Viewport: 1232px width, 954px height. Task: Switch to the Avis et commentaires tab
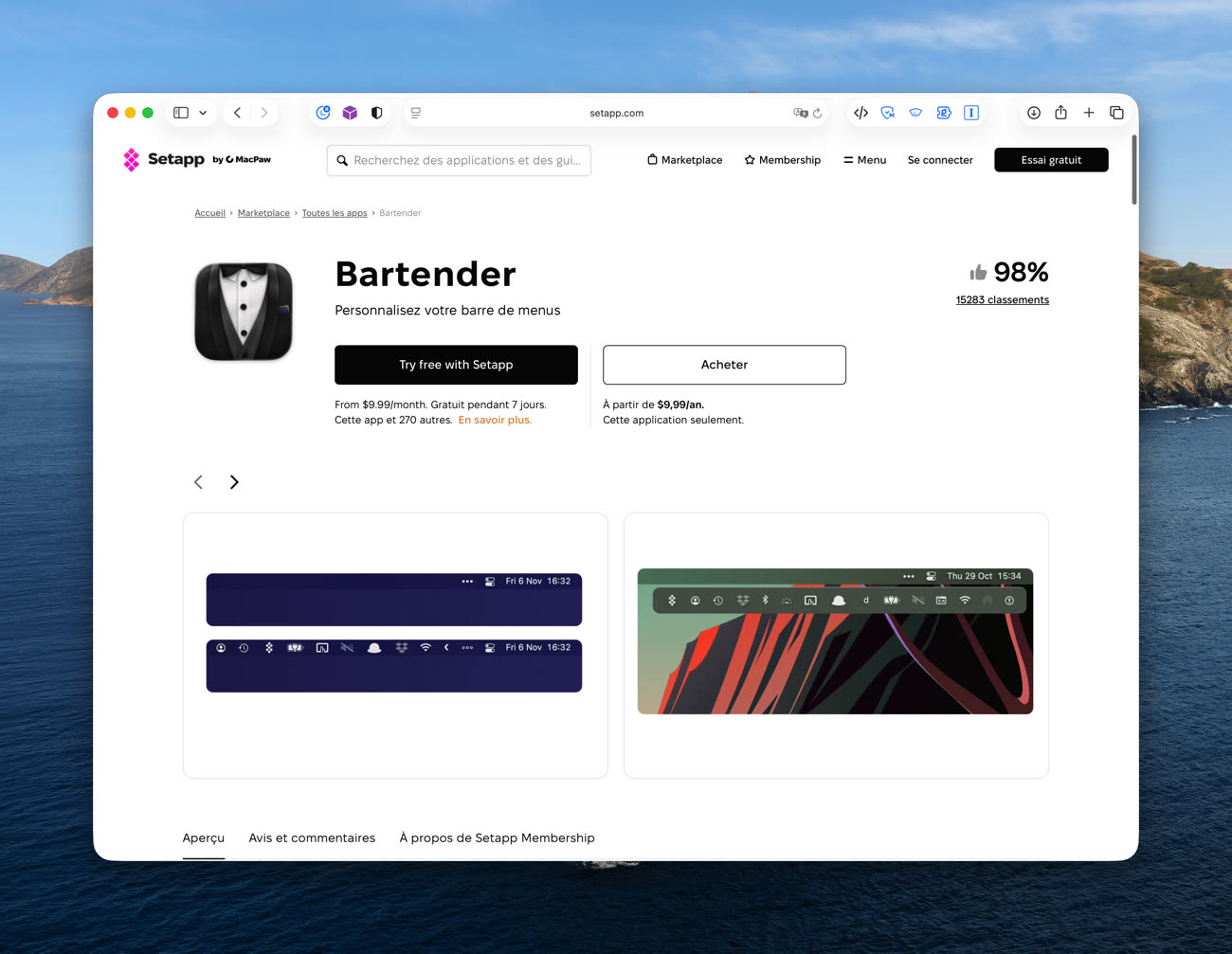point(312,838)
